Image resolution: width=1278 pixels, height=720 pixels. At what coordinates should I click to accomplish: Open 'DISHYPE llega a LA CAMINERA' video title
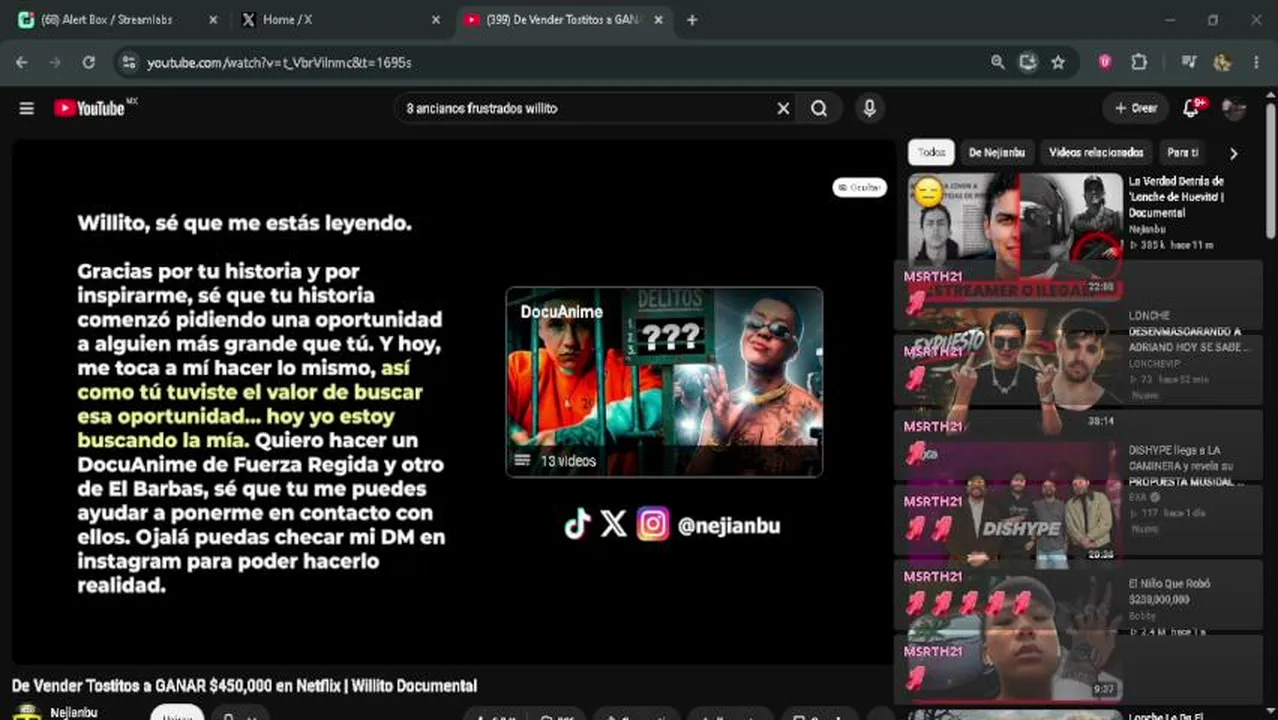tap(1186, 466)
